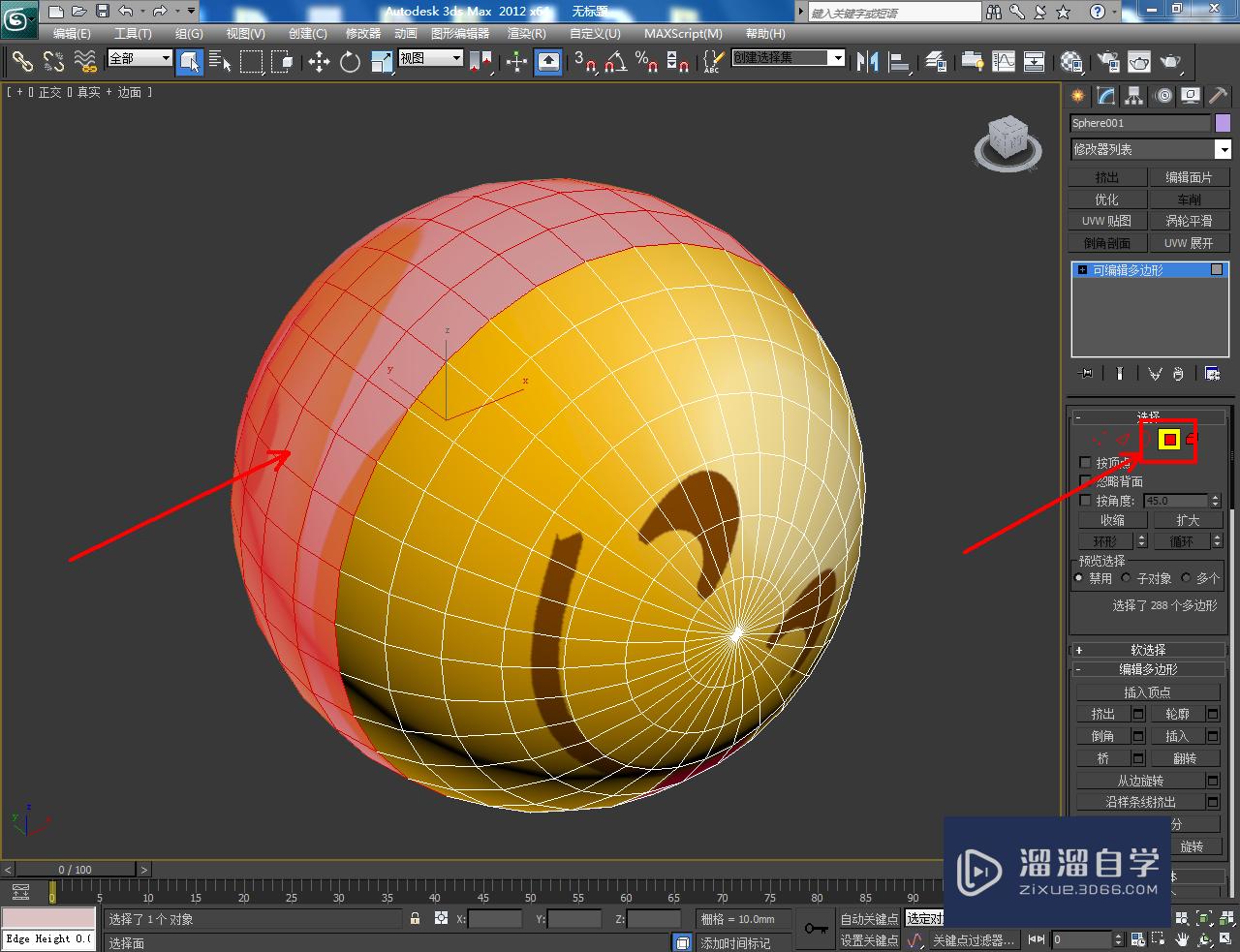Image resolution: width=1240 pixels, height=952 pixels.
Task: Toggle the Percent Snap button
Action: [x=646, y=62]
